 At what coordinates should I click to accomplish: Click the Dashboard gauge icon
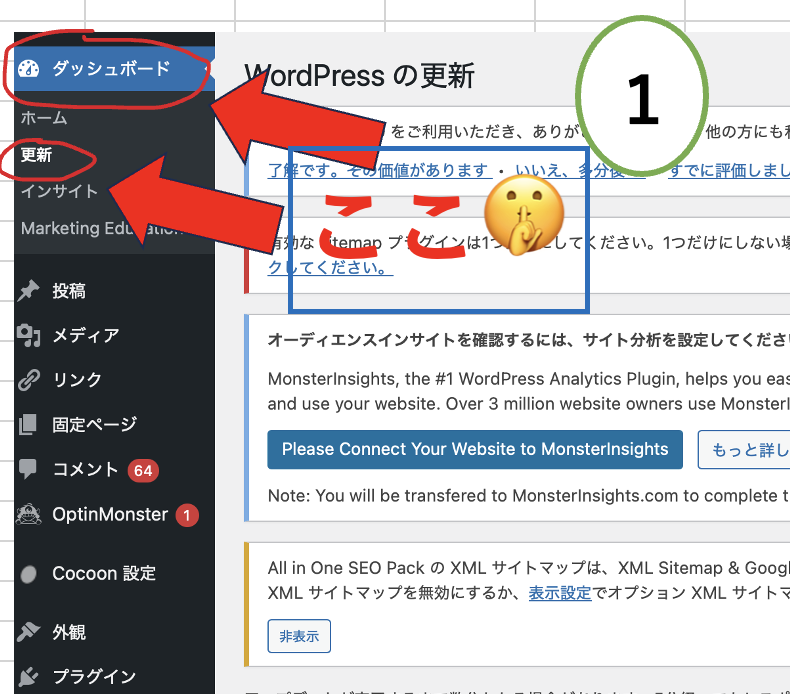tap(29, 69)
